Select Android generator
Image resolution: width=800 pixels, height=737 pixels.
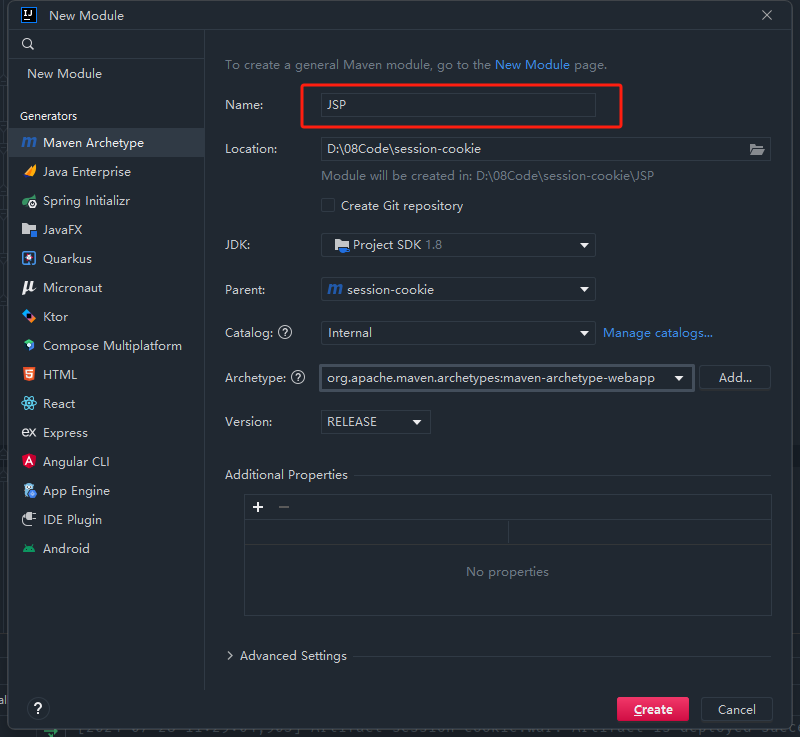[106, 549]
